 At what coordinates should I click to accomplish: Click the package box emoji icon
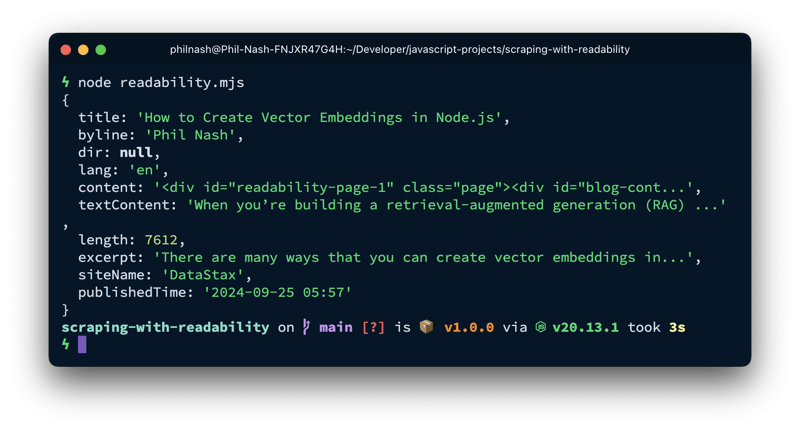tap(427, 326)
